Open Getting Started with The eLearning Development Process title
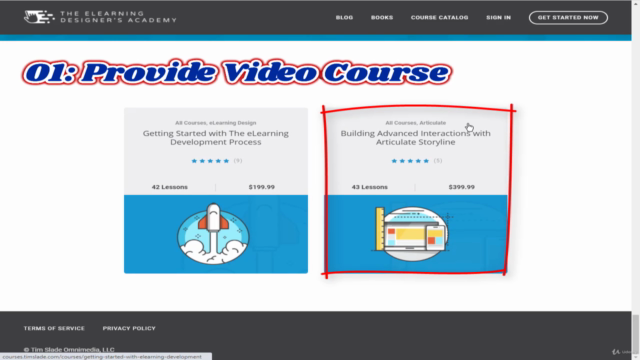 216,138
